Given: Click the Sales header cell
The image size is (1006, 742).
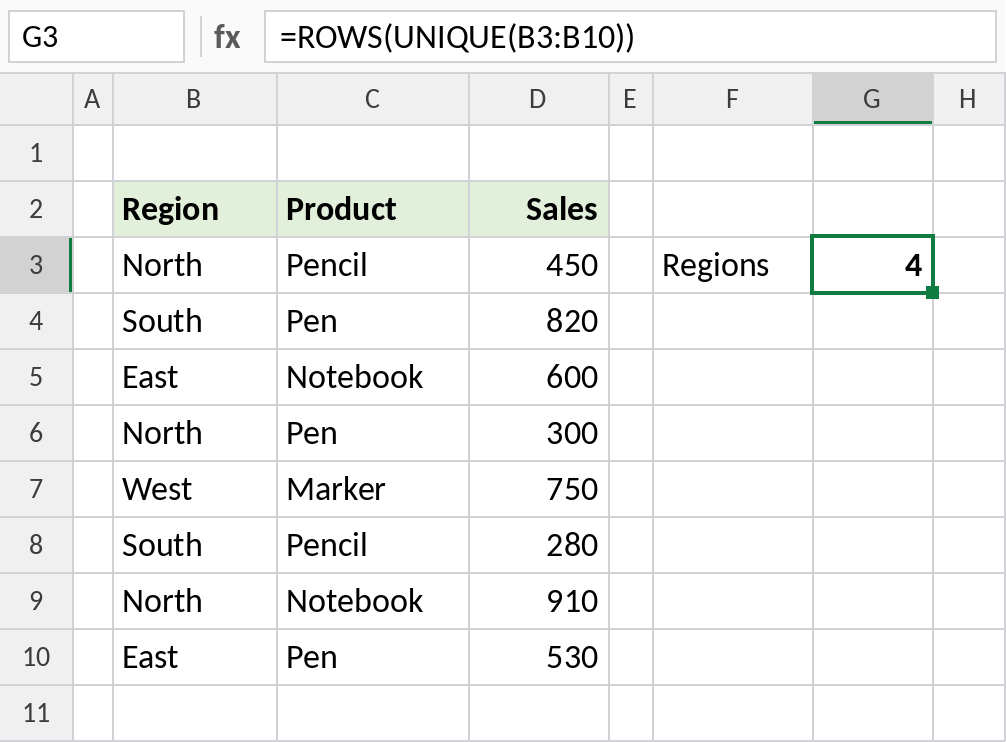Looking at the screenshot, I should (x=539, y=209).
